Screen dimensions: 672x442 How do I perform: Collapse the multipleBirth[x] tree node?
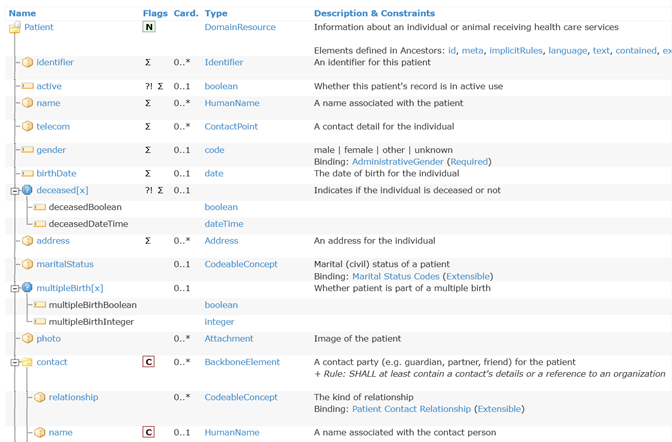tap(14, 288)
